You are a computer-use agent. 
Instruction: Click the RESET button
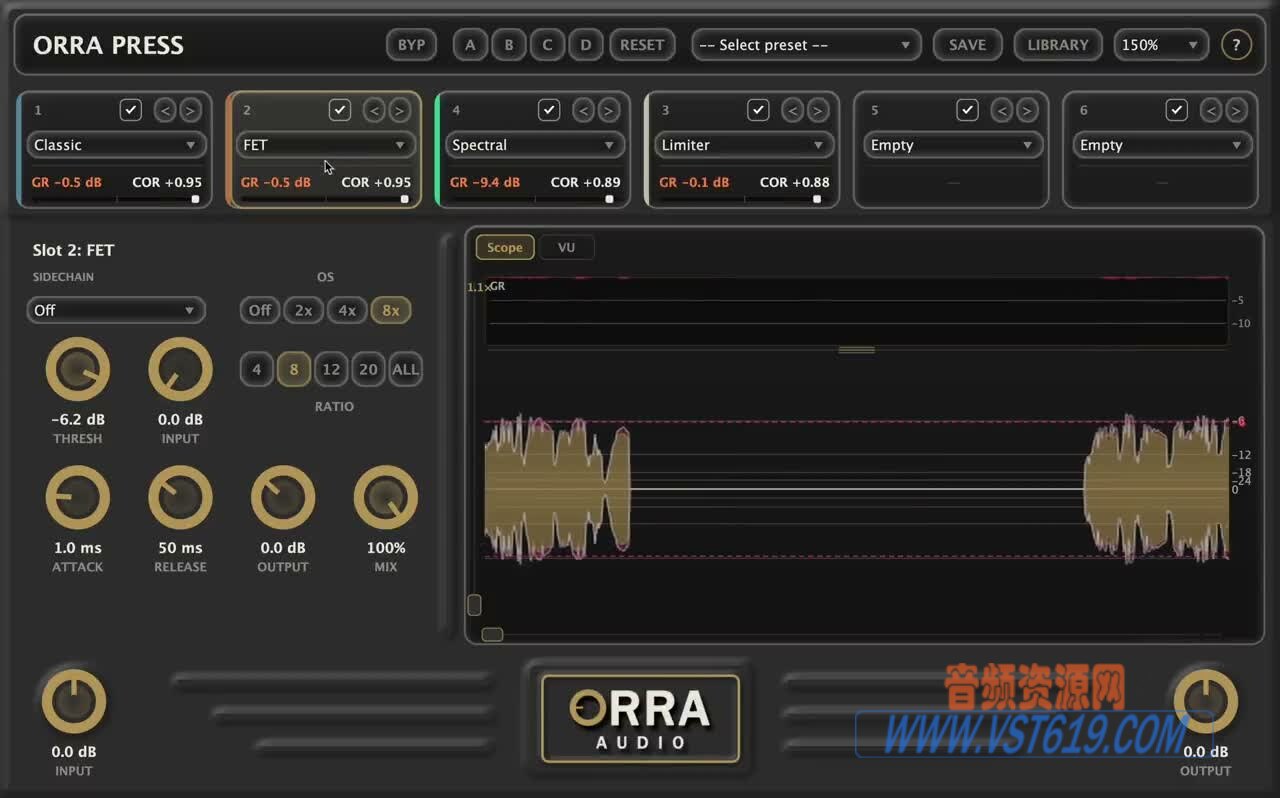click(642, 45)
